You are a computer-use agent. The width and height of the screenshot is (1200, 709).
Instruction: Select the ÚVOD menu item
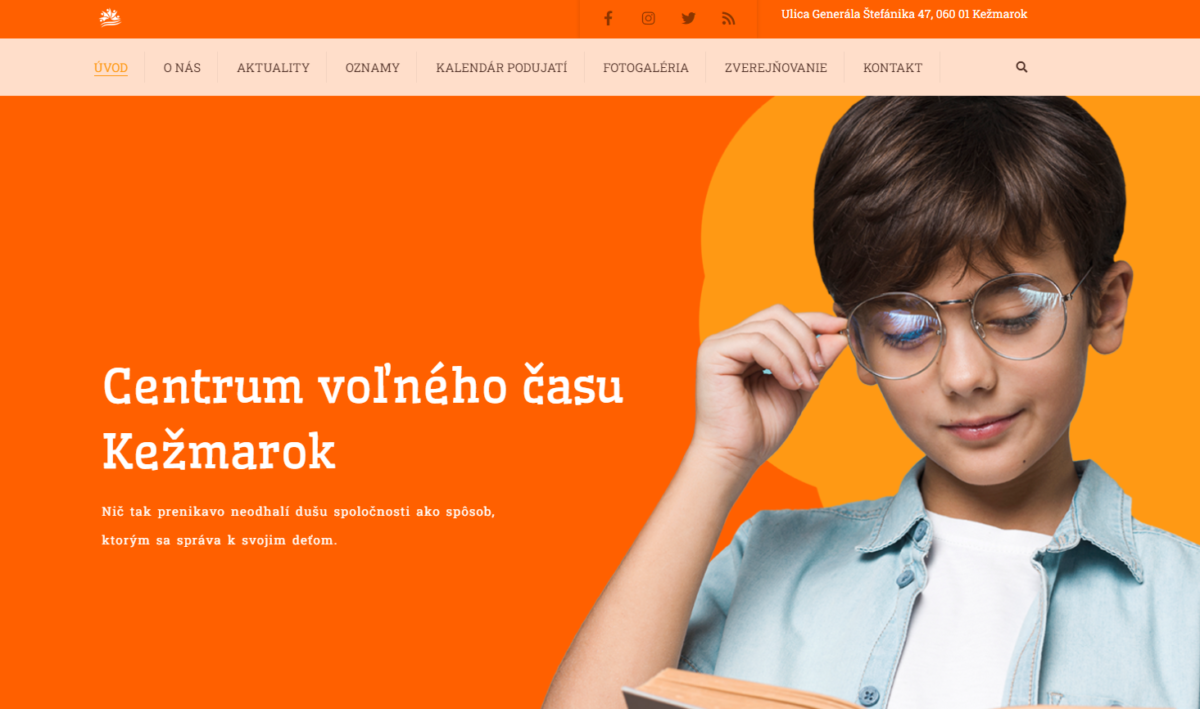click(x=111, y=68)
